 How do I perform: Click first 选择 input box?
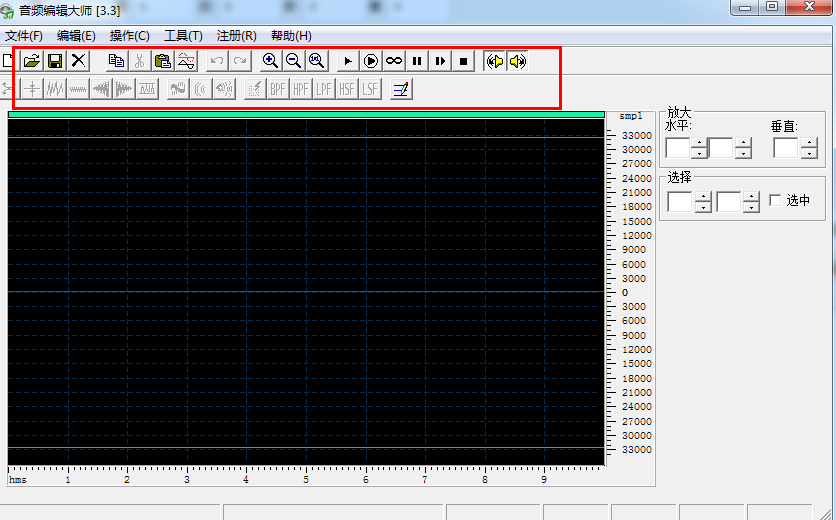680,202
